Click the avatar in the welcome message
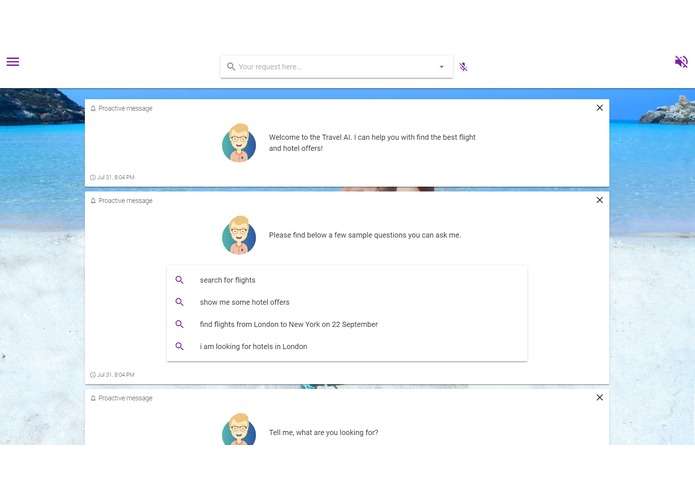Viewport: 695px width, 494px height. click(239, 143)
